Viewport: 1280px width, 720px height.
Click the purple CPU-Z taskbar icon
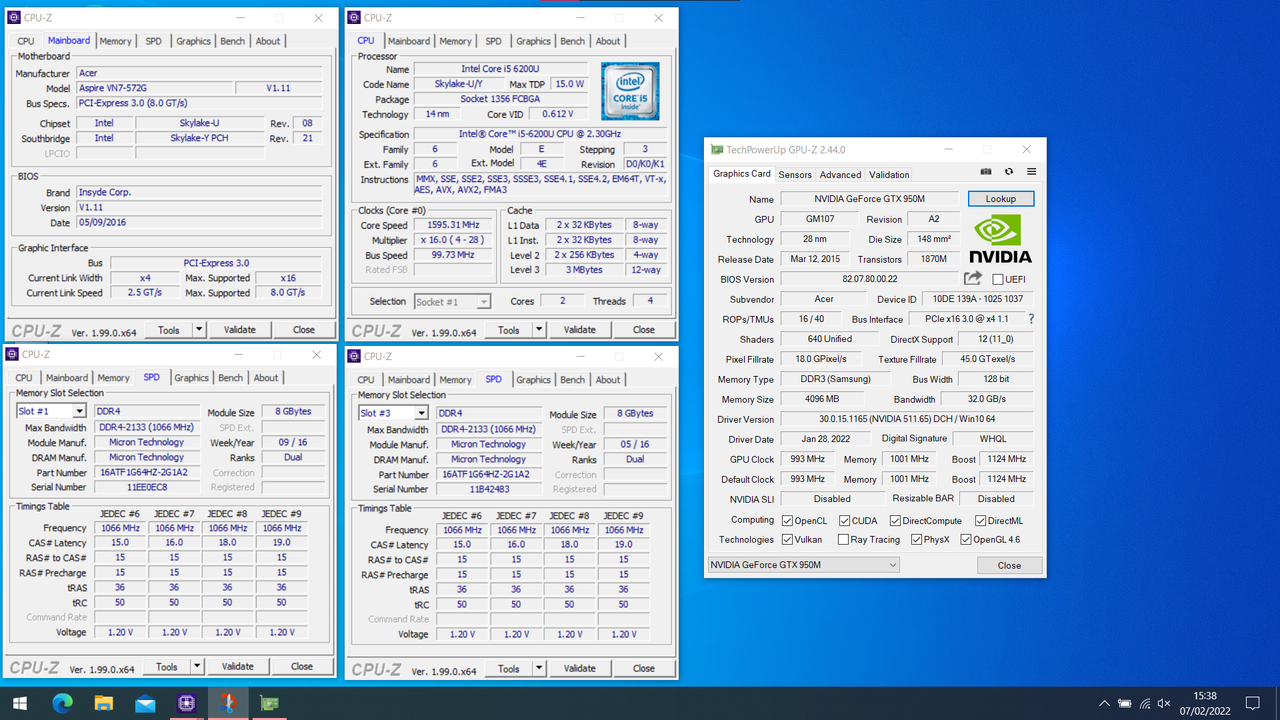(186, 703)
